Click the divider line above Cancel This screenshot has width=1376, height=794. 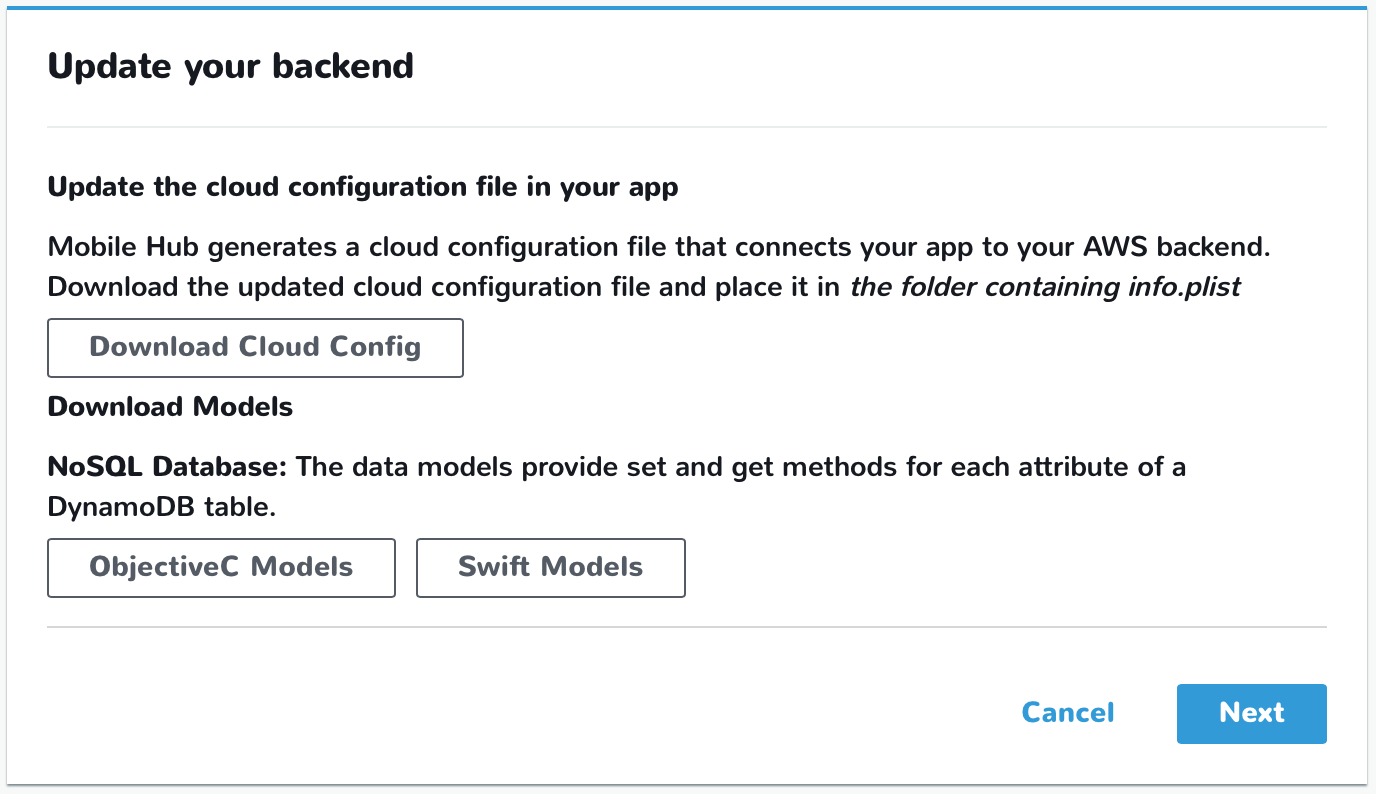tap(686, 627)
